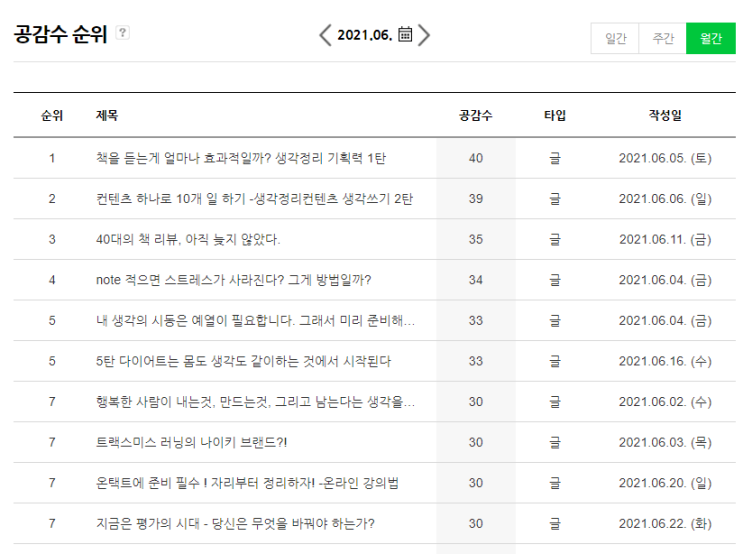Click the 공감수 value 35
This screenshot has width=743, height=554.
476,239
